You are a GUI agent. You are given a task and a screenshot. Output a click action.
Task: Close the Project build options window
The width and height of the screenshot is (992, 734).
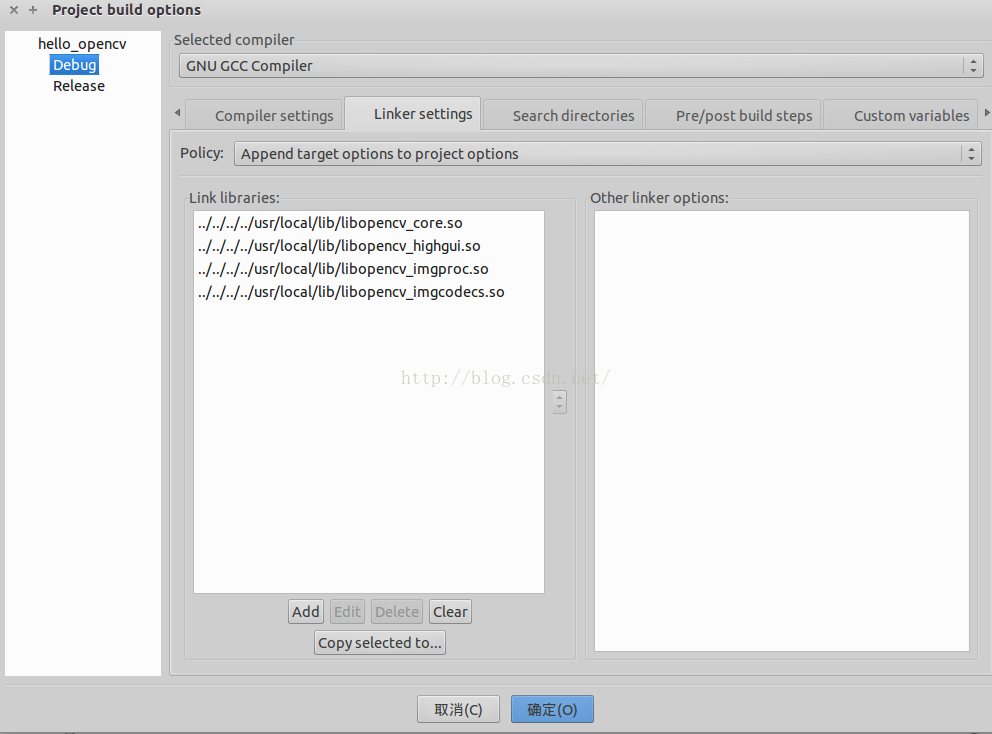point(14,10)
